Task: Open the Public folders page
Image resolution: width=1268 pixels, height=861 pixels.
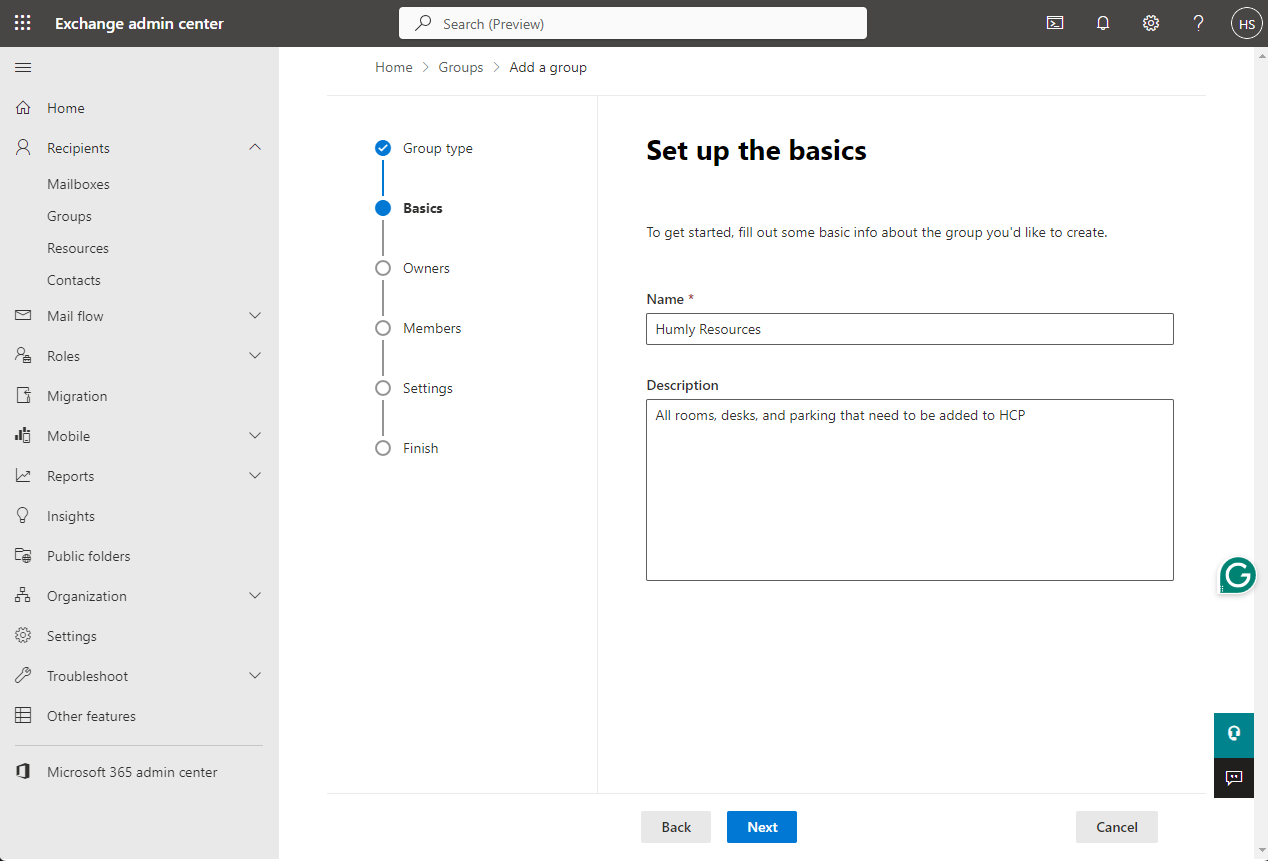Action: pyautogui.click(x=88, y=555)
